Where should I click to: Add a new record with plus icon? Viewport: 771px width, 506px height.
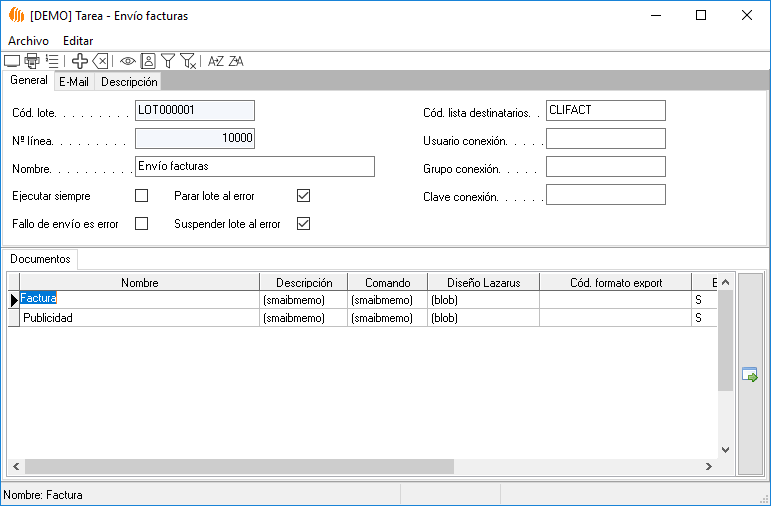click(x=80, y=61)
